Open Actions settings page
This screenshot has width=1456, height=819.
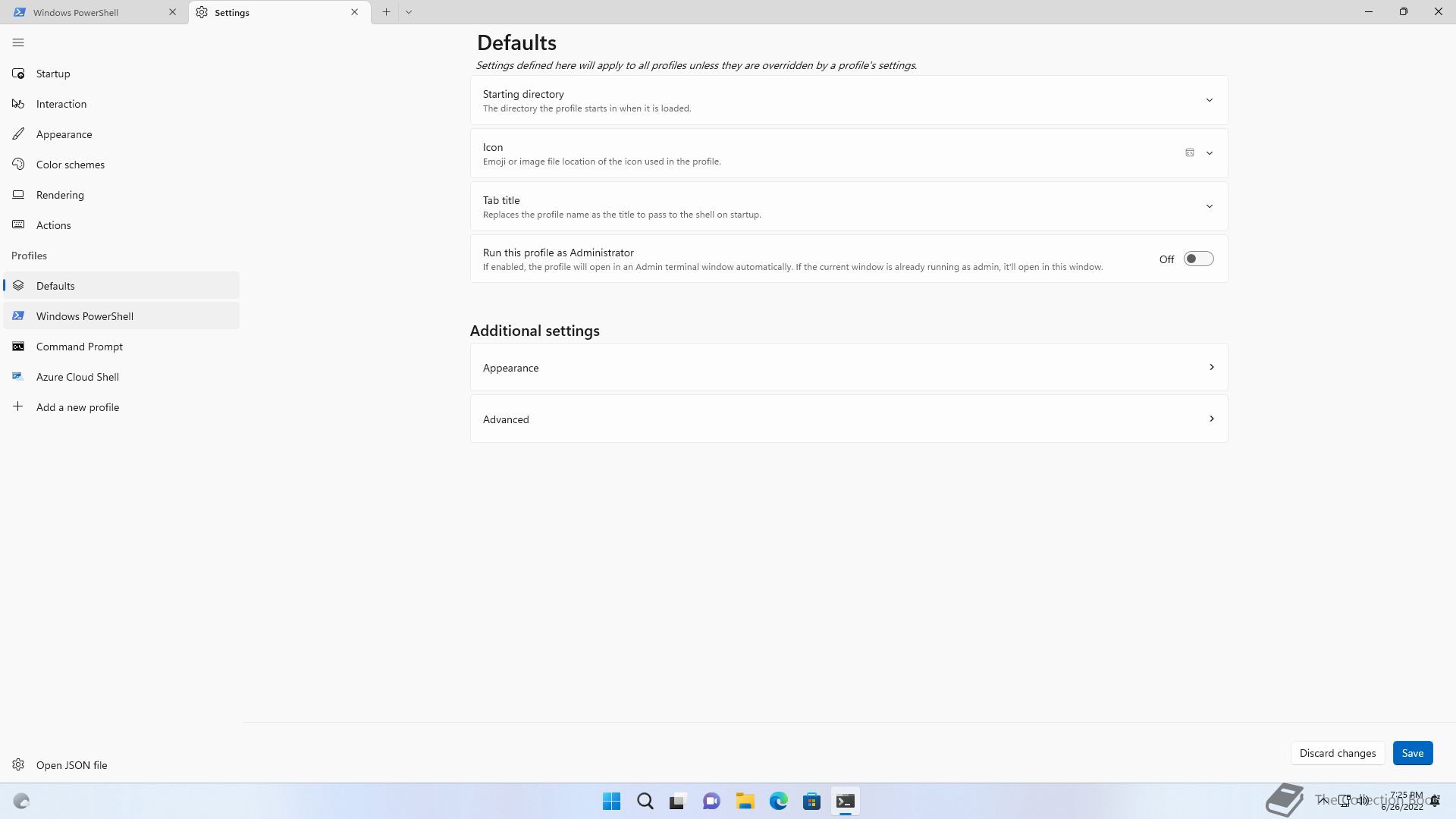pyautogui.click(x=121, y=225)
